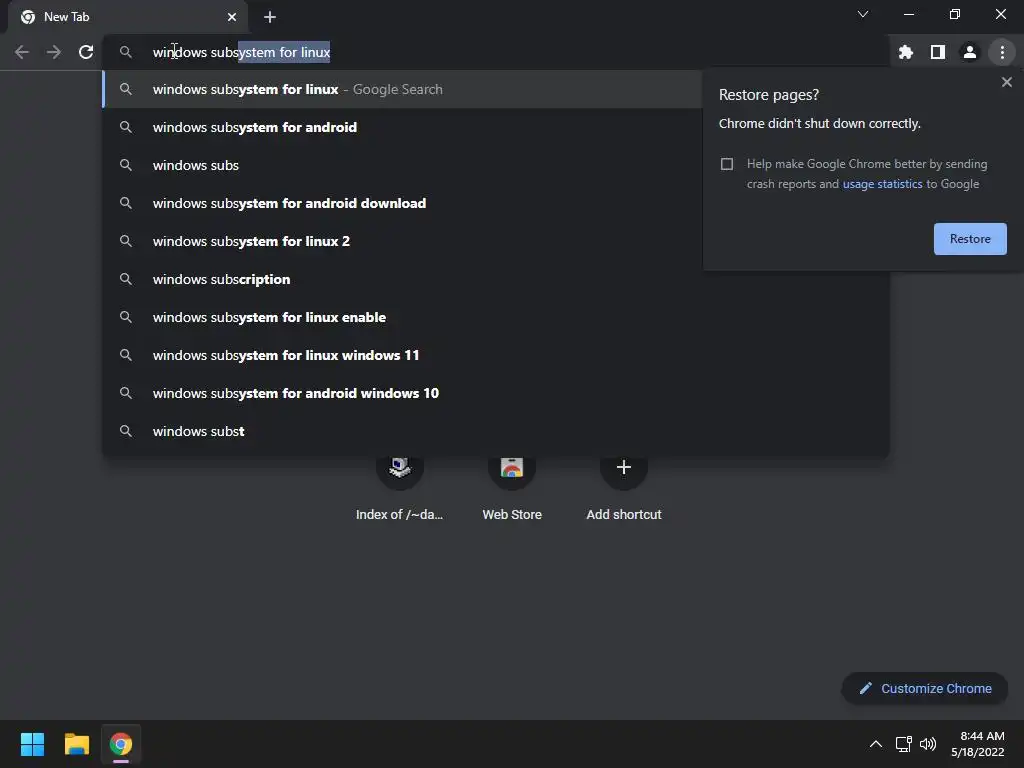Choose suggestion windows subsystem for linux 2
This screenshot has height=768, width=1024.
(402, 241)
